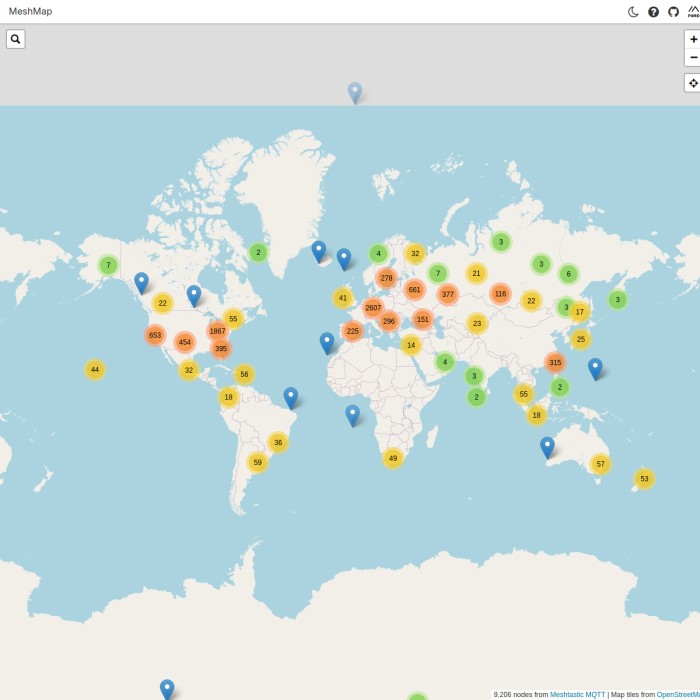Toggle dark mode with the moon icon

click(x=633, y=12)
